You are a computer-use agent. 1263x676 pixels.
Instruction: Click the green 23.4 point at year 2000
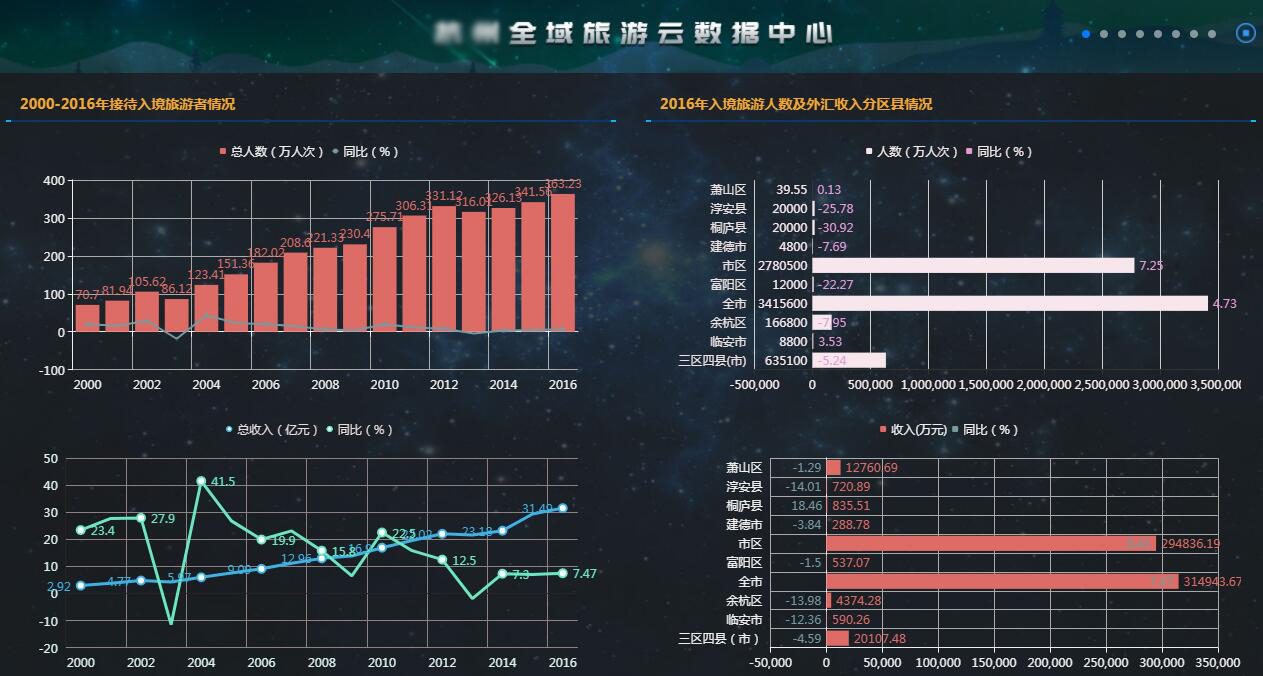point(80,530)
